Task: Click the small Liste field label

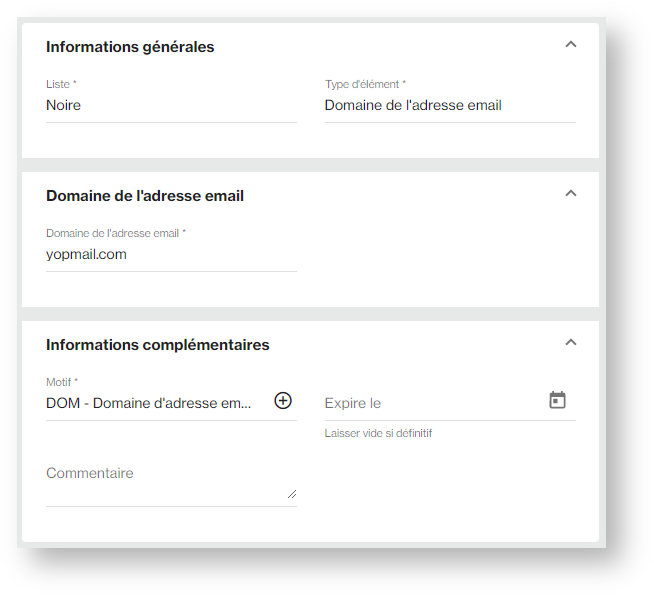Action: tap(61, 84)
